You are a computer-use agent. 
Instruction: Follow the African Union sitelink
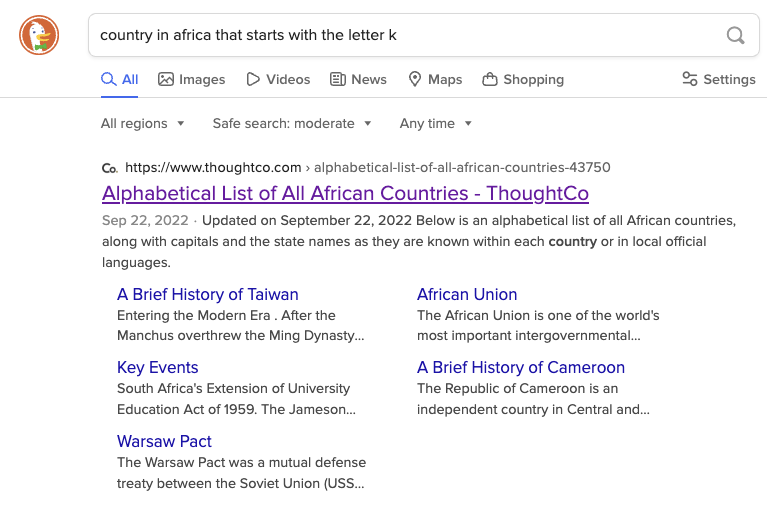[467, 294]
